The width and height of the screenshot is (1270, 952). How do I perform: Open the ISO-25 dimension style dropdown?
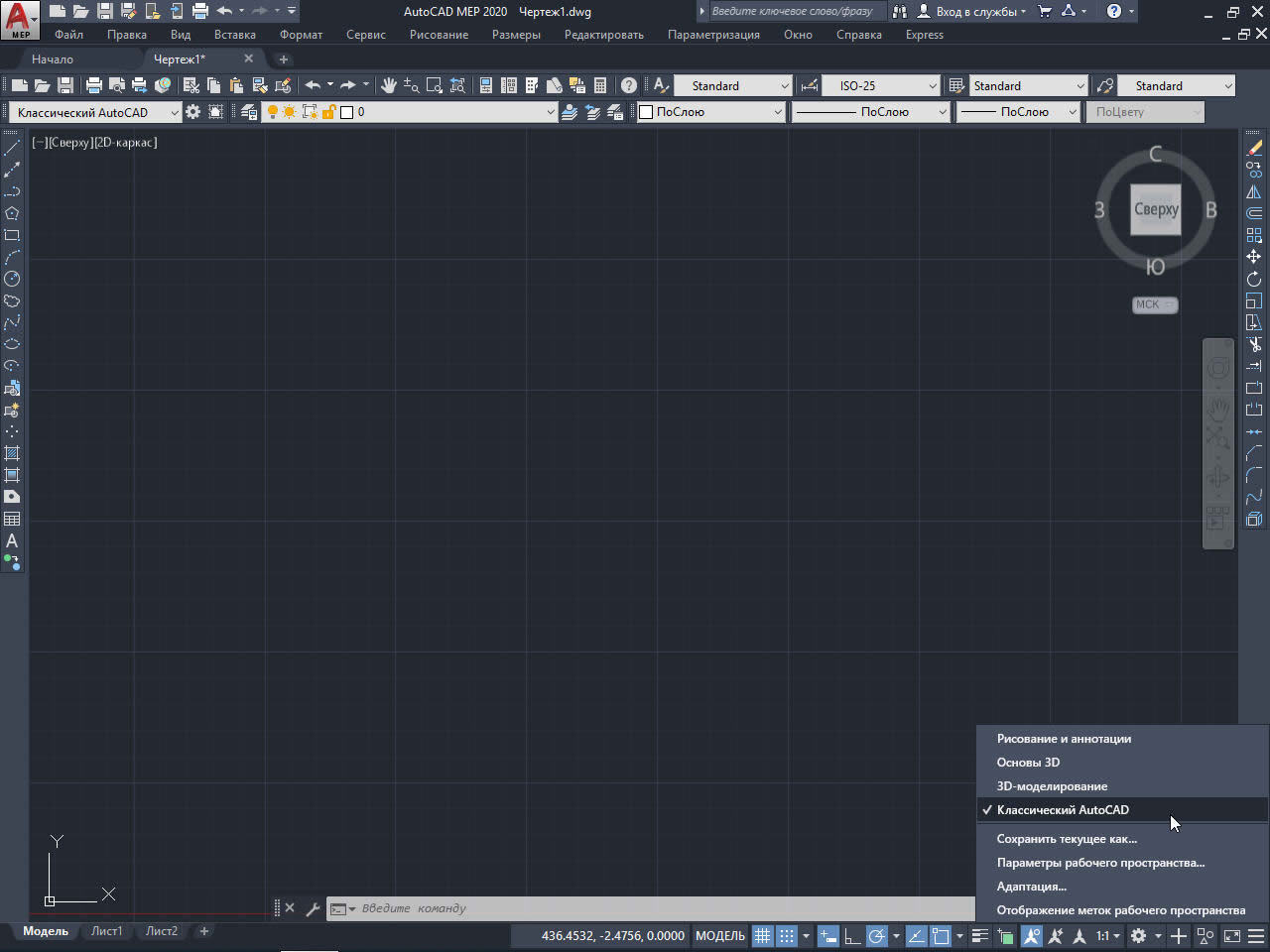tap(881, 85)
